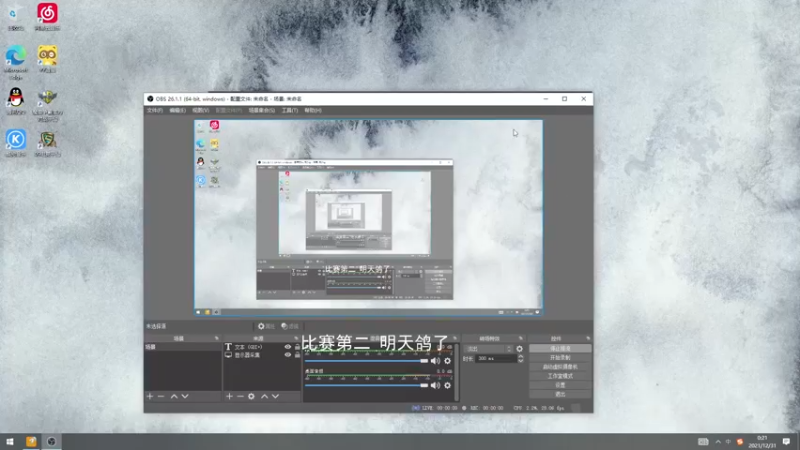This screenshot has width=800, height=450.
Task: Click the OBS icon on the taskbar
Action: coord(51,442)
